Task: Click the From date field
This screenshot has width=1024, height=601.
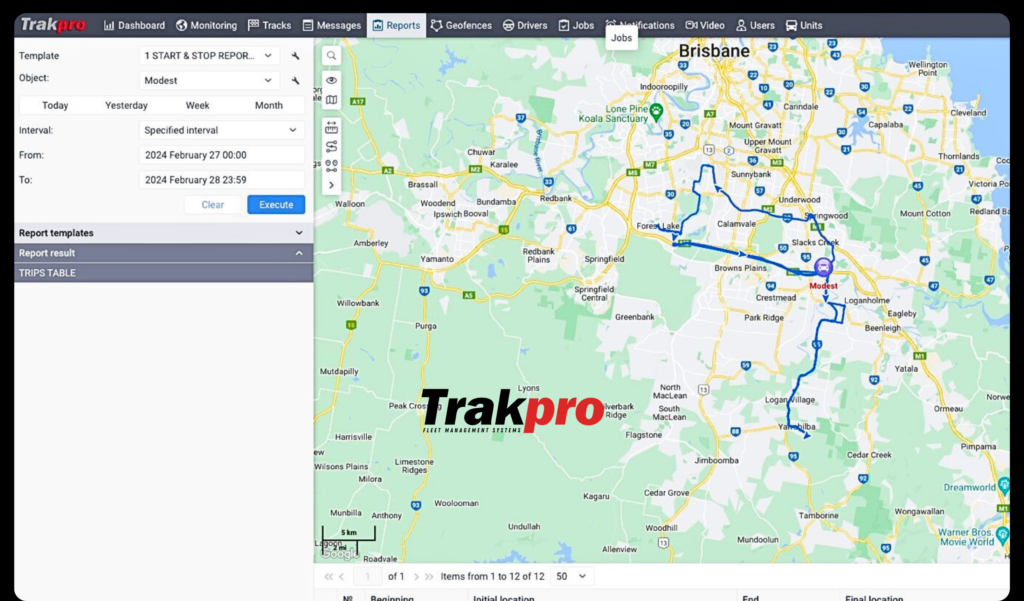Action: [221, 155]
